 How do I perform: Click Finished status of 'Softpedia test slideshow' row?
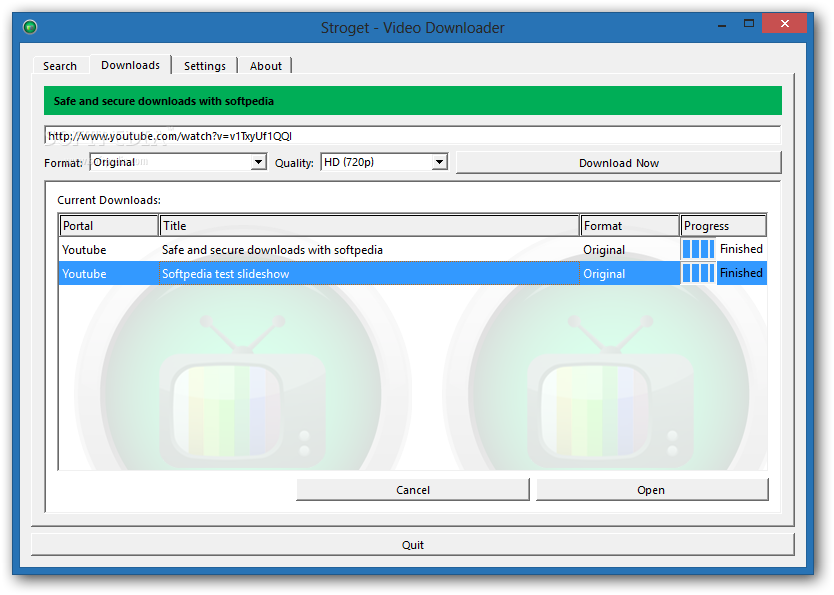[741, 273]
